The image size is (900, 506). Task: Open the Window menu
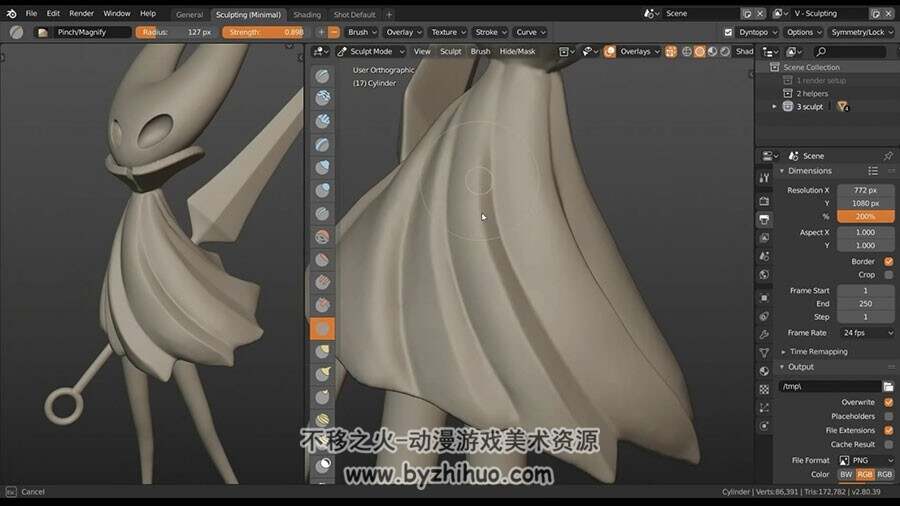[117, 13]
